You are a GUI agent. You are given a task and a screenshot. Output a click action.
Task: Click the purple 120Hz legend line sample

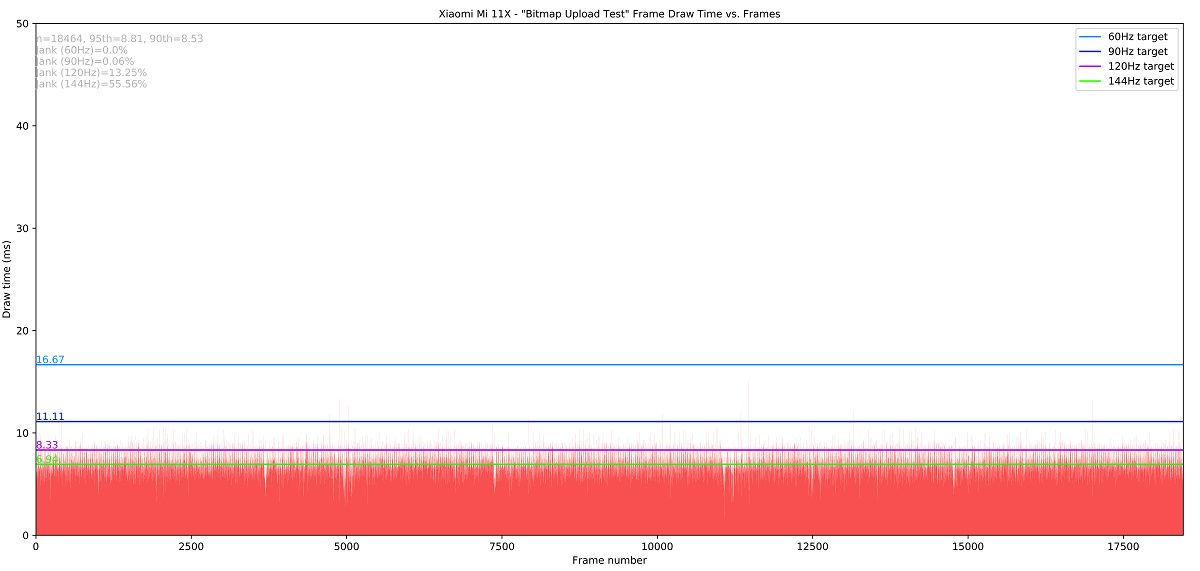tap(1090, 67)
